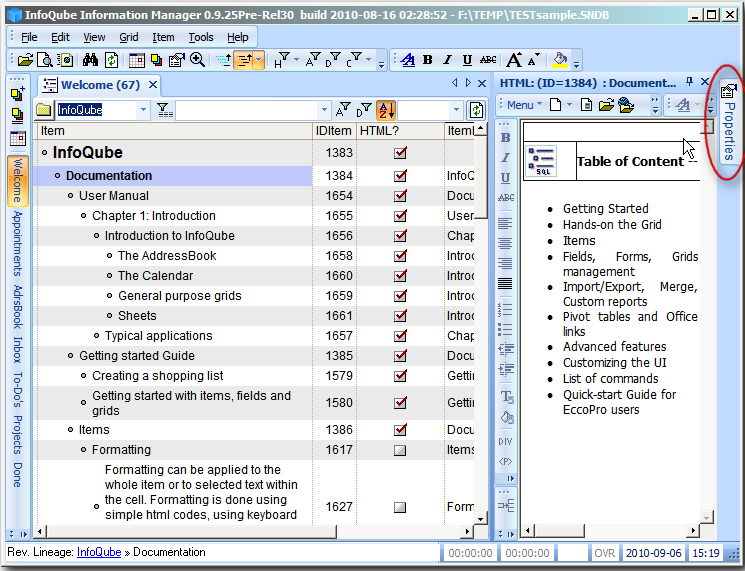Click the small A decrease font size icon
Image resolution: width=745 pixels, height=571 pixels.
(534, 60)
